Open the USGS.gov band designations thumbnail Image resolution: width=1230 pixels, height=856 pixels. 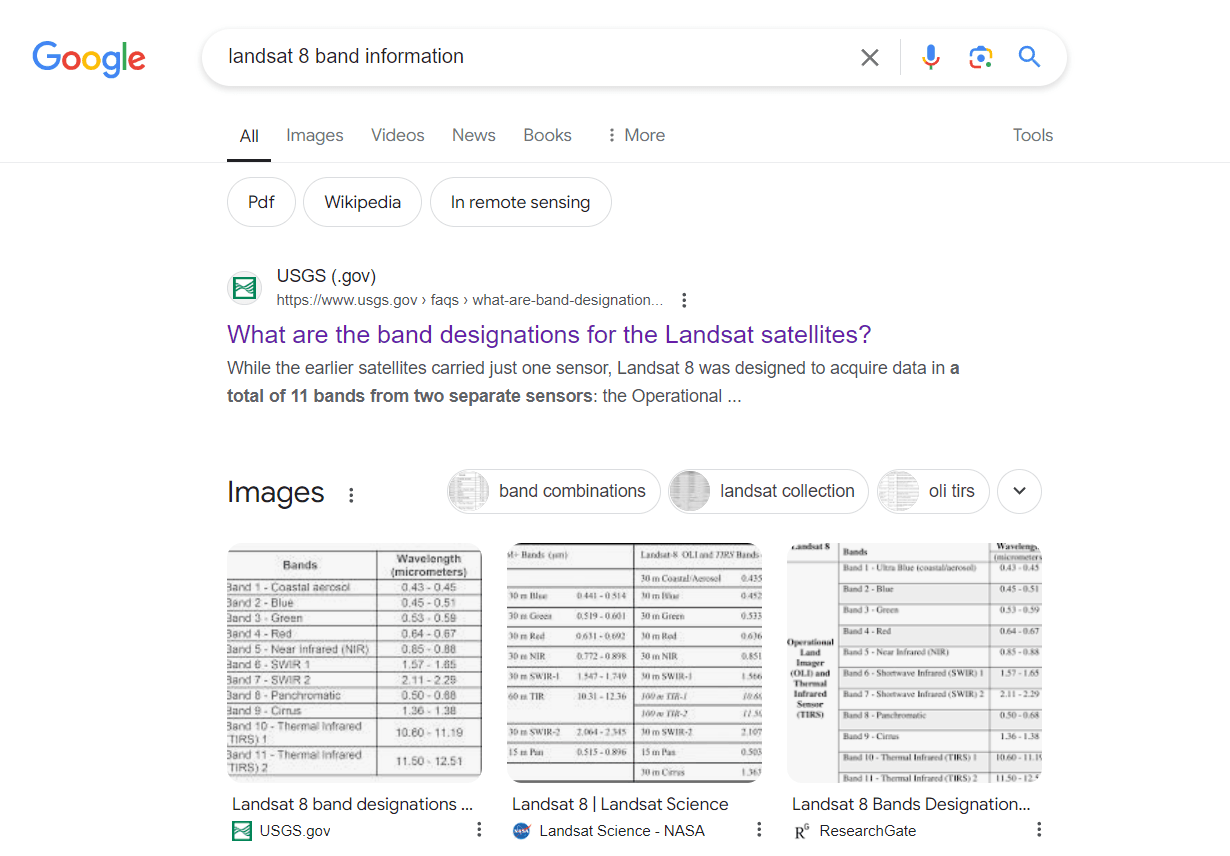click(354, 661)
